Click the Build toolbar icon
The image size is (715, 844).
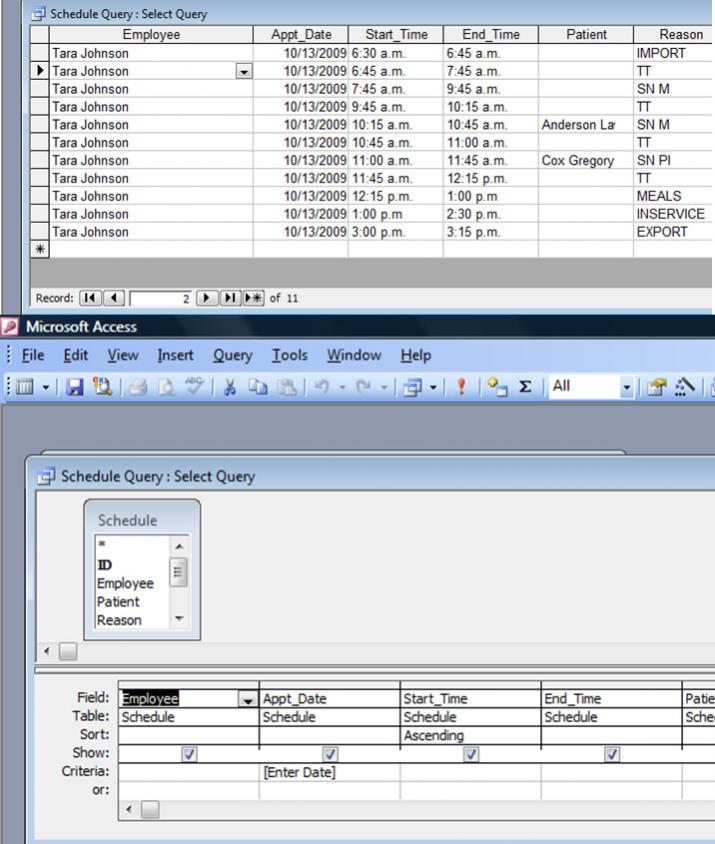click(x=685, y=387)
